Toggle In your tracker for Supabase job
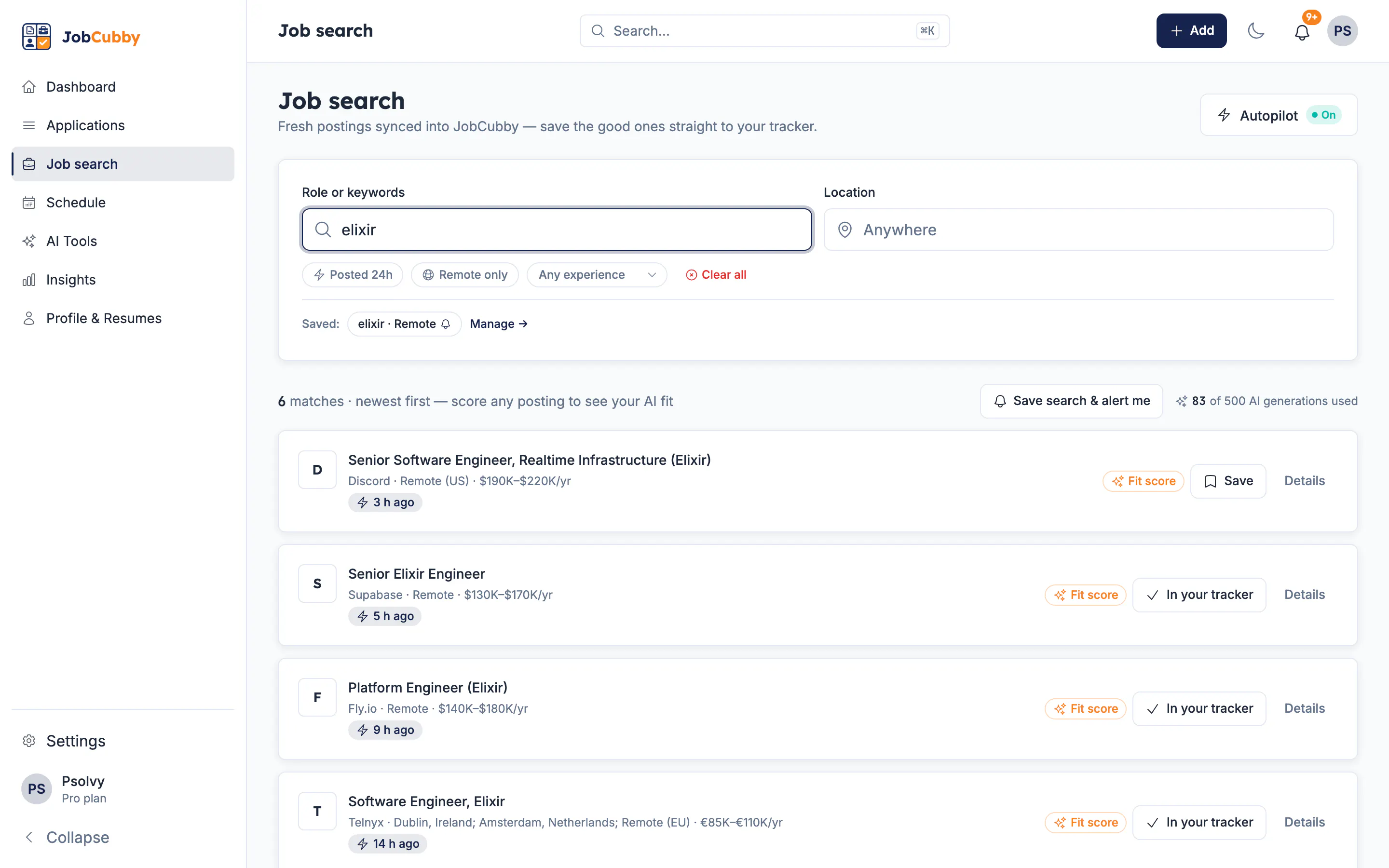The image size is (1389, 868). [1199, 595]
